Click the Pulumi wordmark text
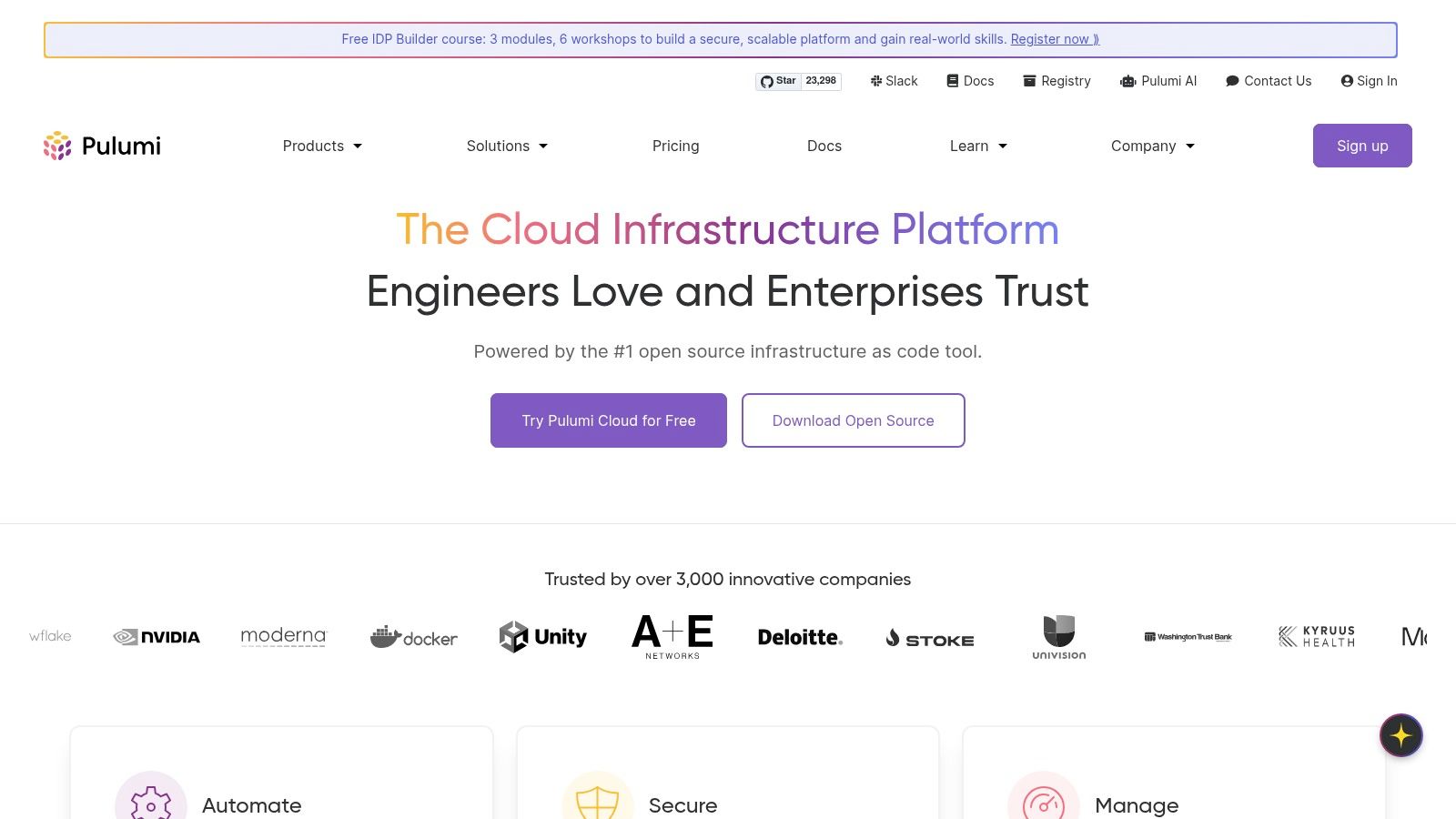This screenshot has width=1456, height=819. (121, 146)
